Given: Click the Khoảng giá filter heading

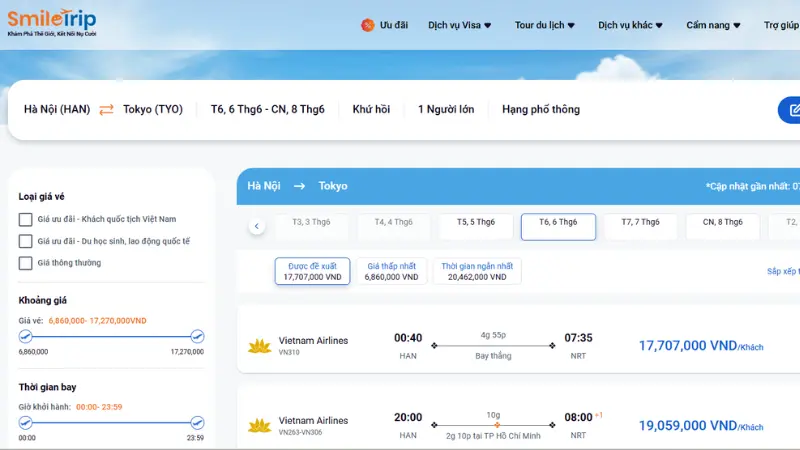Looking at the screenshot, I should pyautogui.click(x=42, y=301).
